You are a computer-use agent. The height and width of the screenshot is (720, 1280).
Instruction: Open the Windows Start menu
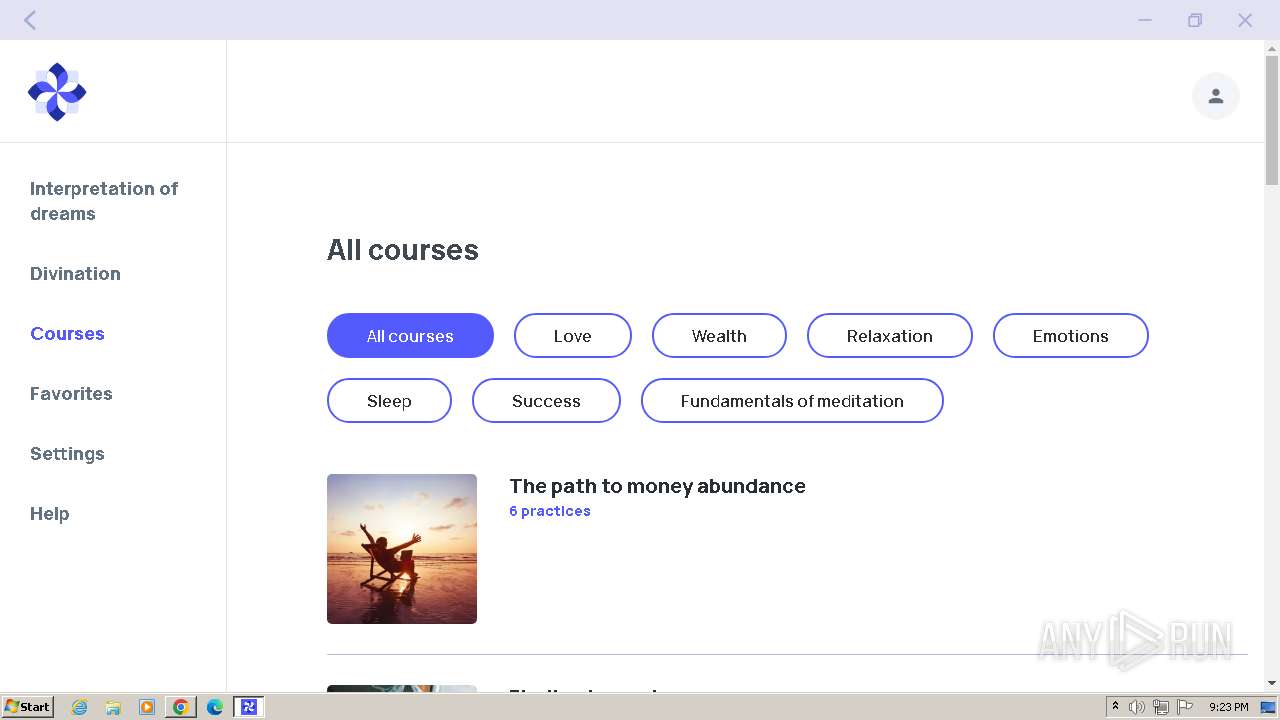click(x=27, y=707)
